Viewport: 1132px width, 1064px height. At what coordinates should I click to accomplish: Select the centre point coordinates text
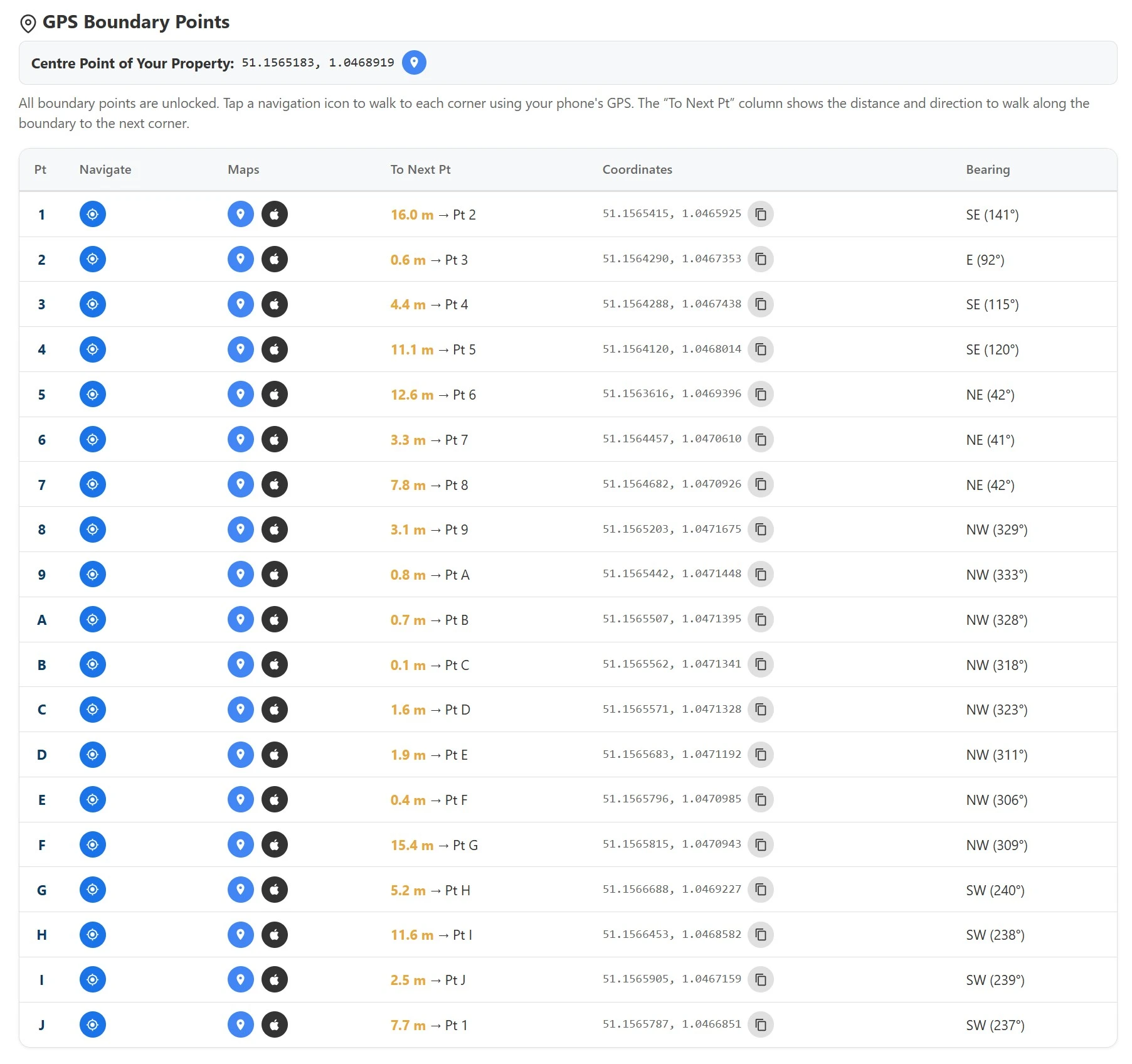pos(318,63)
